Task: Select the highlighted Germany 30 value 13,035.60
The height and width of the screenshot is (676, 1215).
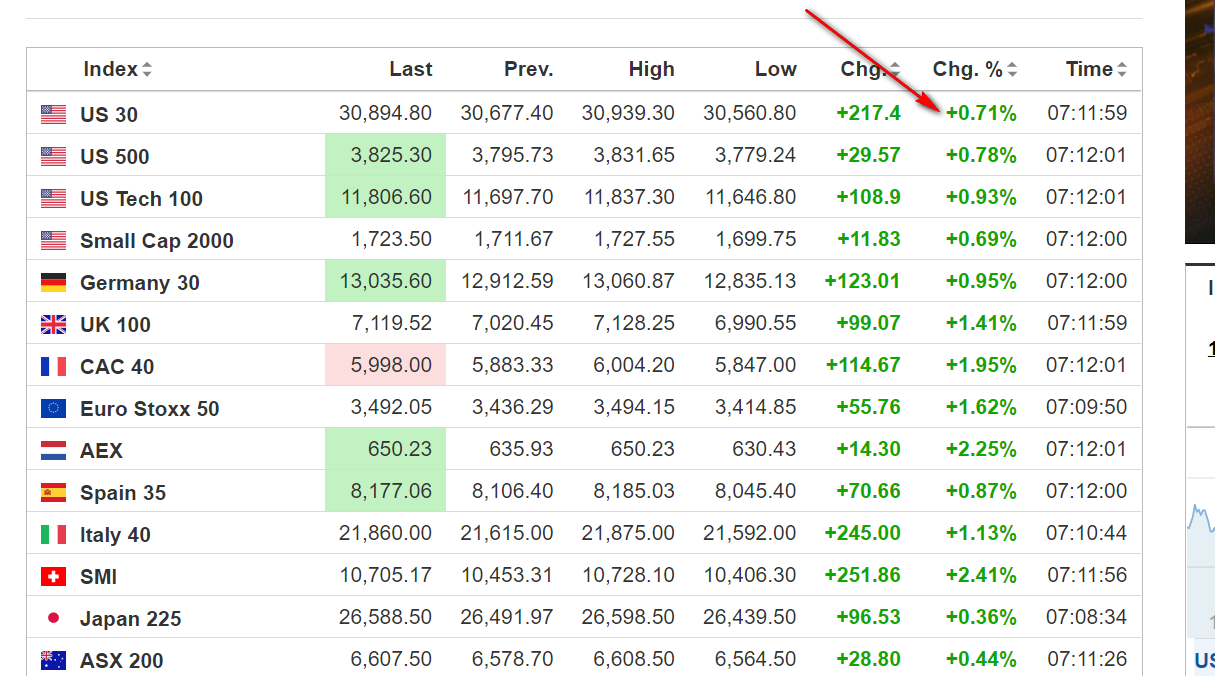Action: tap(386, 281)
